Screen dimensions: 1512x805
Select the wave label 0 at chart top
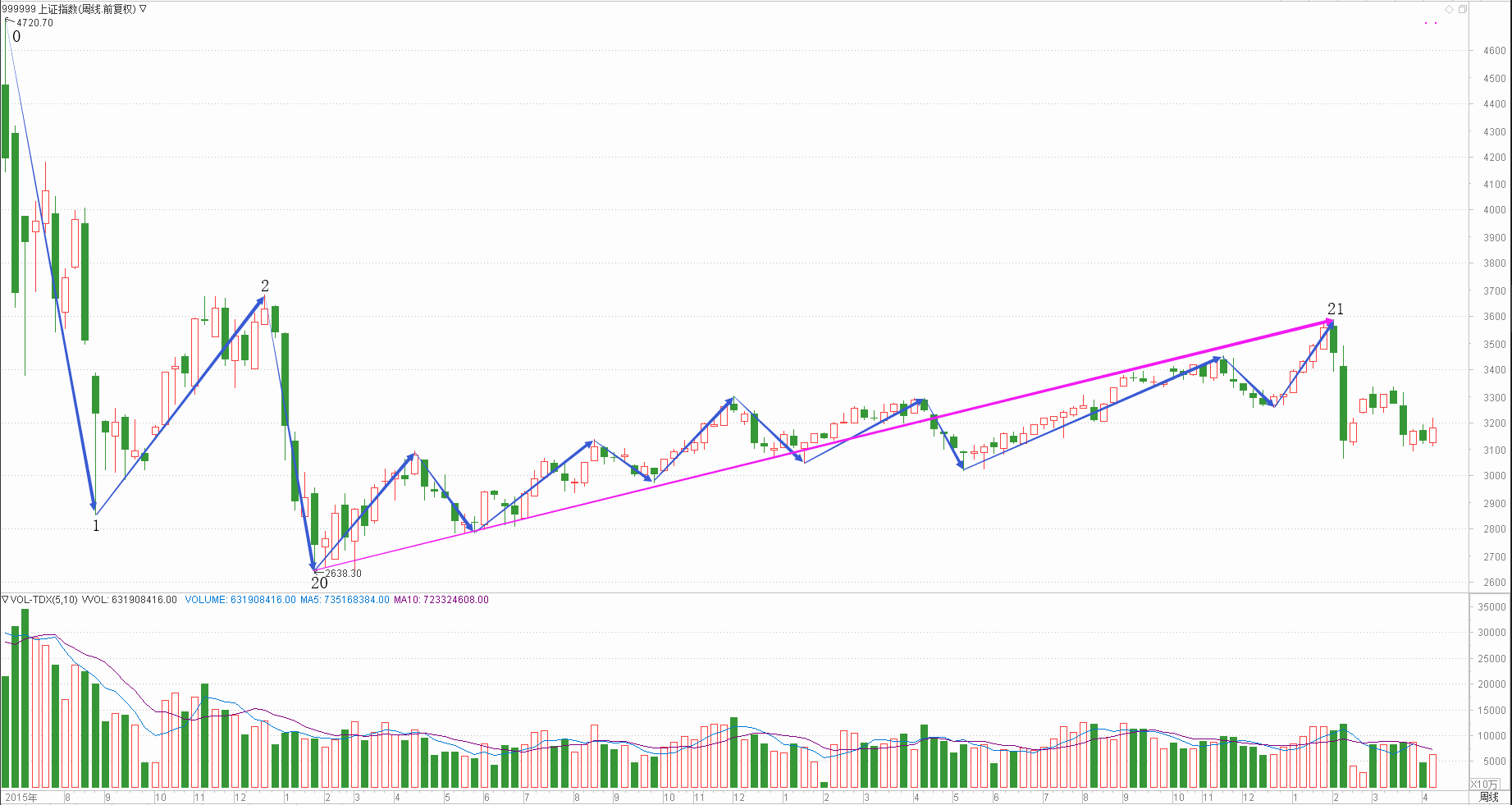(x=16, y=37)
